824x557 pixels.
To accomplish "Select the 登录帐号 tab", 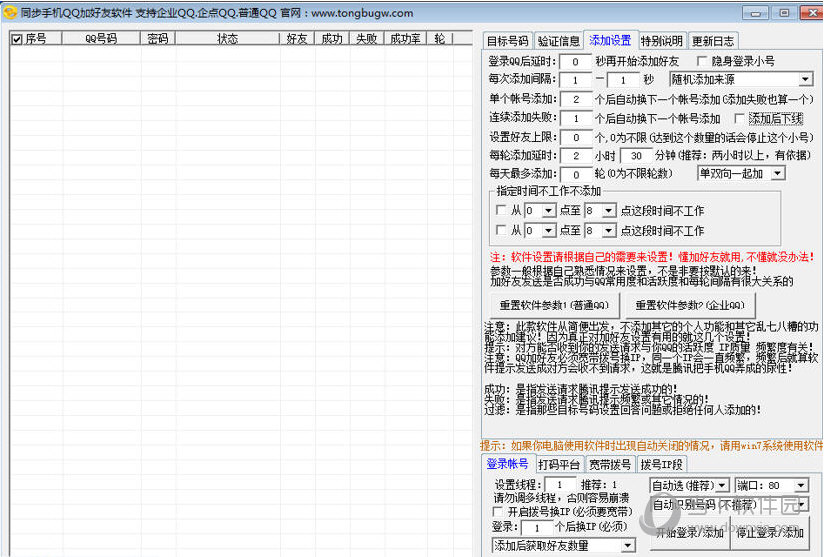I will tap(508, 463).
